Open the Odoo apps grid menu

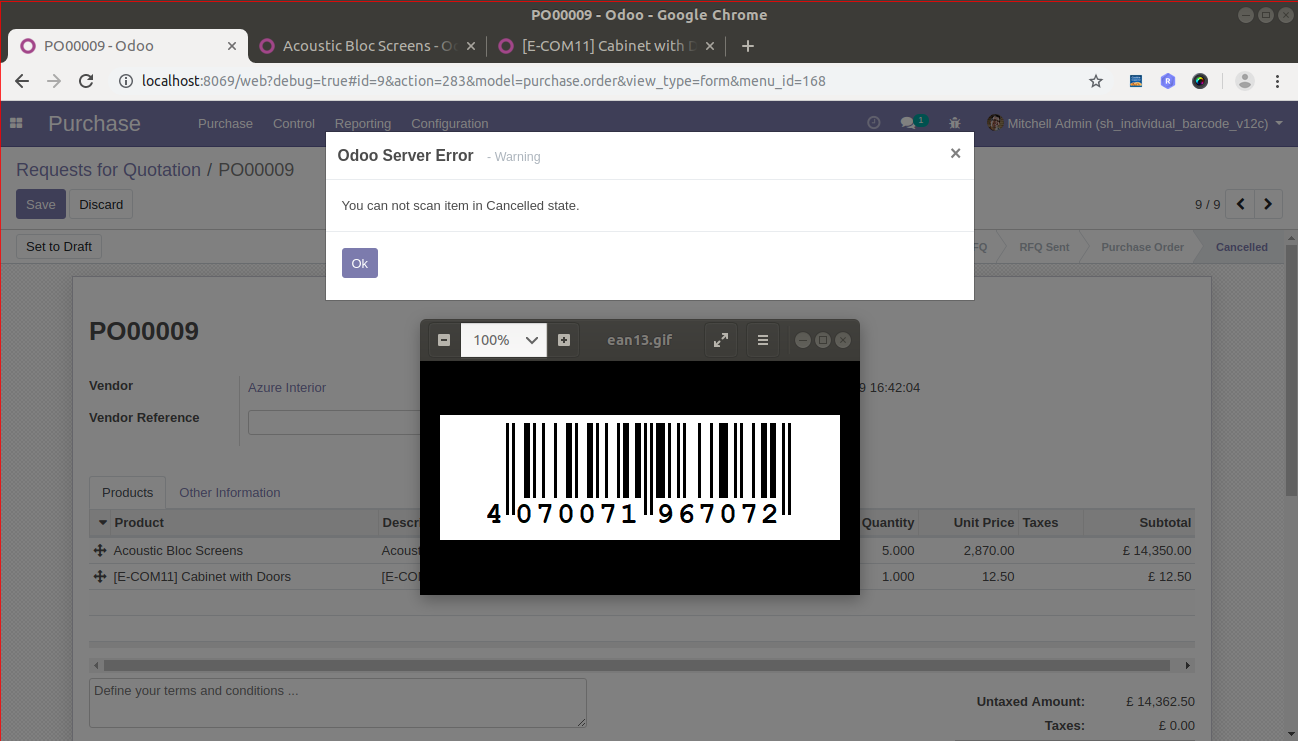pos(16,123)
